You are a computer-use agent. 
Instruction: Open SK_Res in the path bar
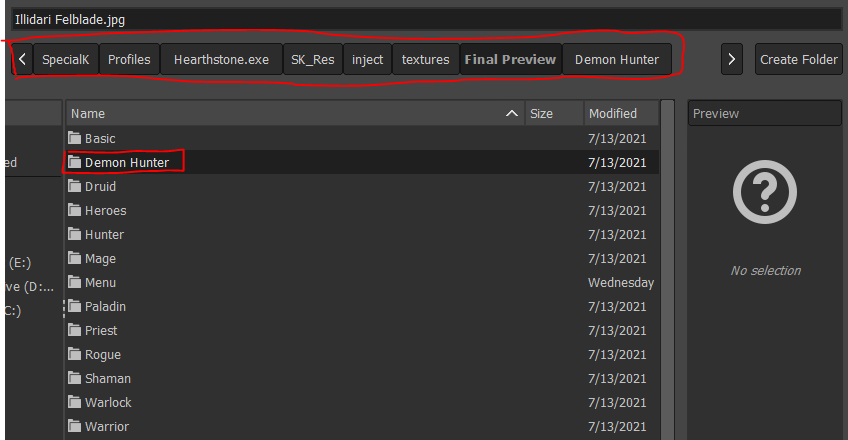coord(313,60)
